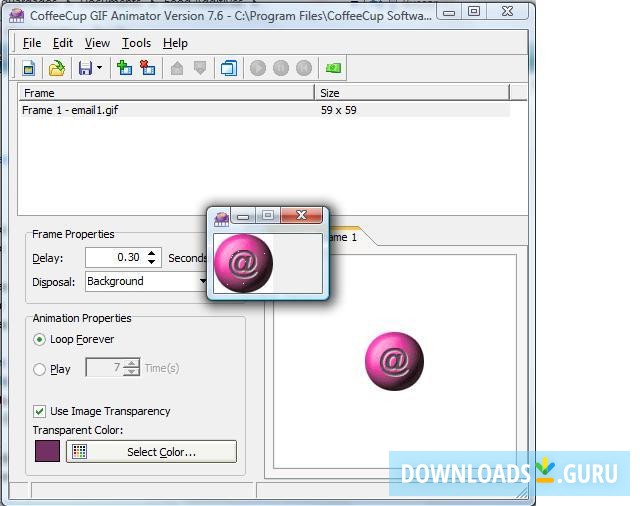The image size is (640, 506).
Task: Click the Frame column header
Action: (167, 93)
